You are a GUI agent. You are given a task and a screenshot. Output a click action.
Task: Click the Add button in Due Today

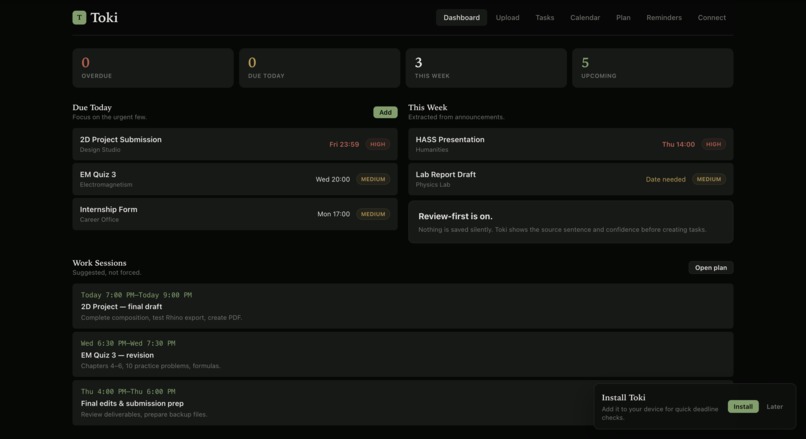[x=385, y=112]
